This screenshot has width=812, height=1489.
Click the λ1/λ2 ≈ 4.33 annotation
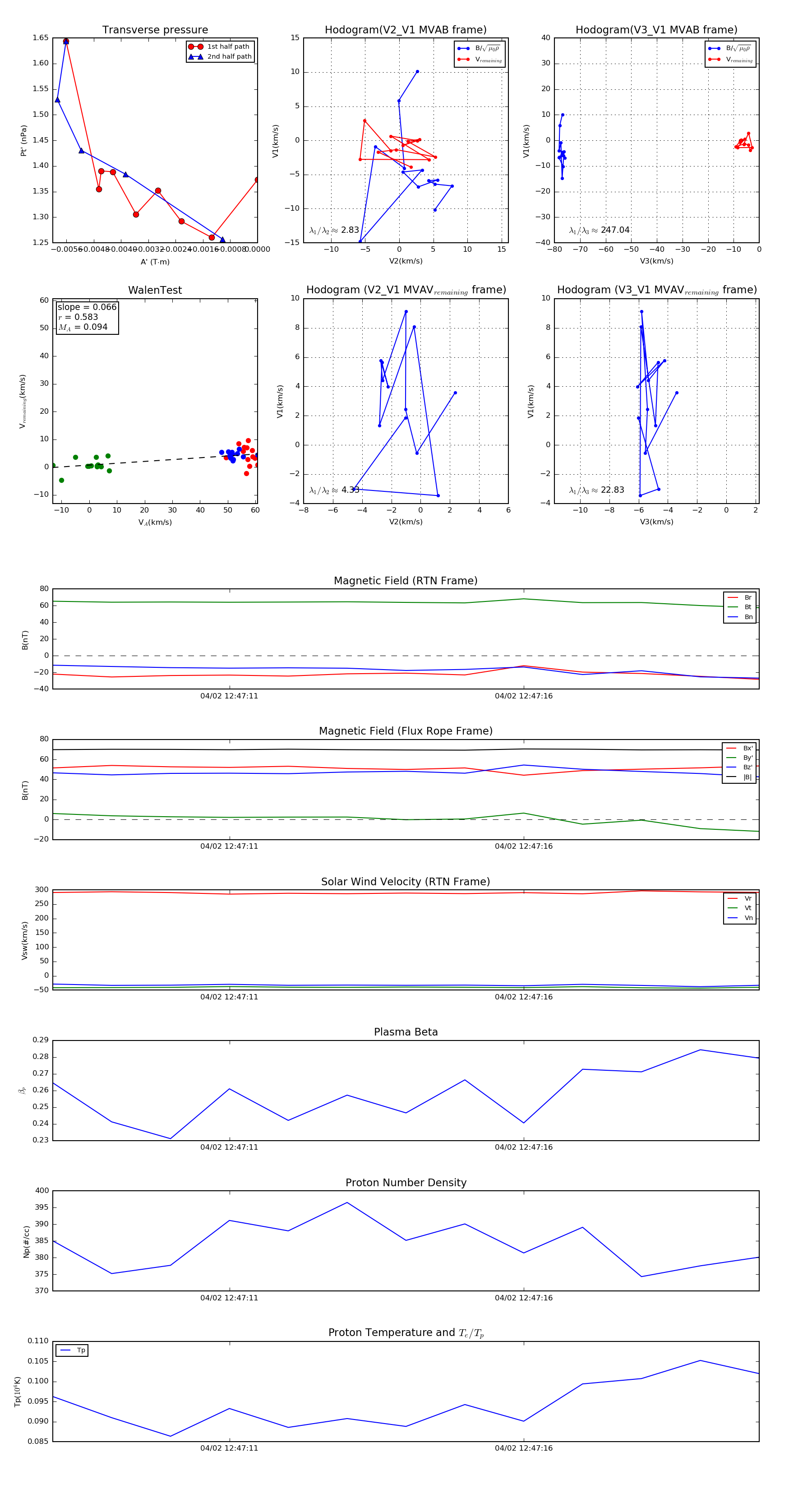click(x=334, y=490)
